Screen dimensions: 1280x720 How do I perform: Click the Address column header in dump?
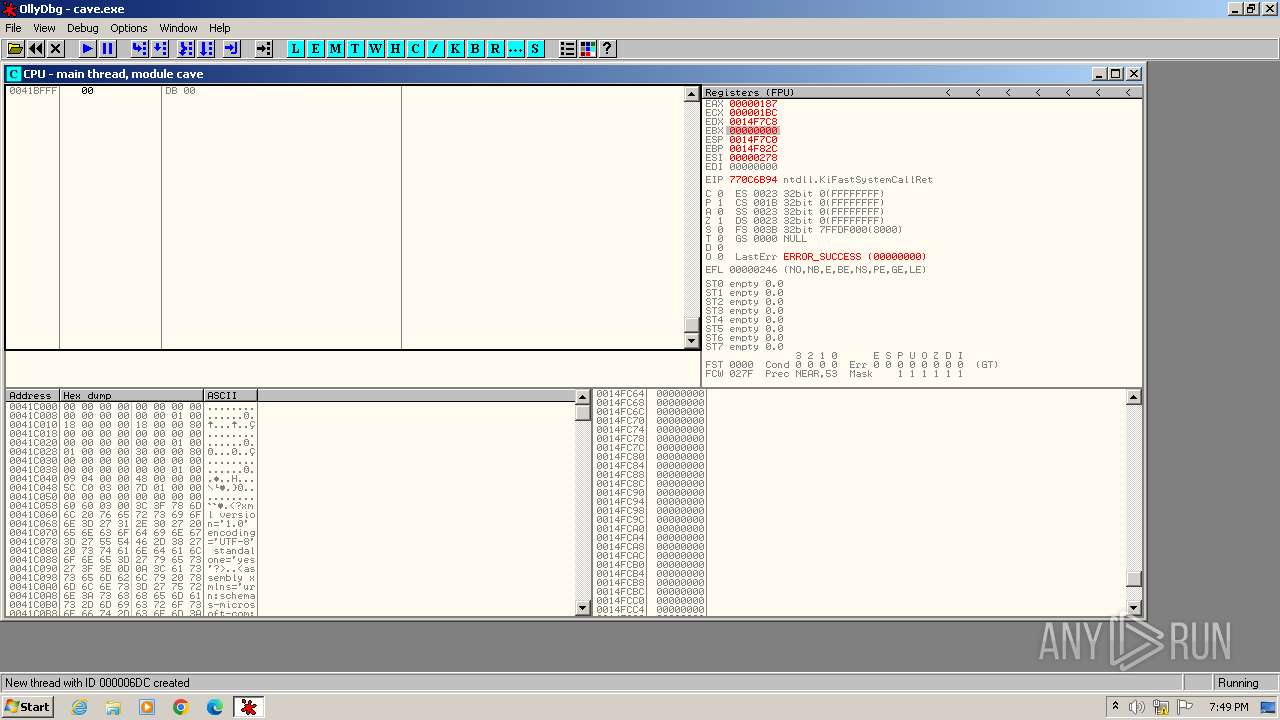[32, 395]
